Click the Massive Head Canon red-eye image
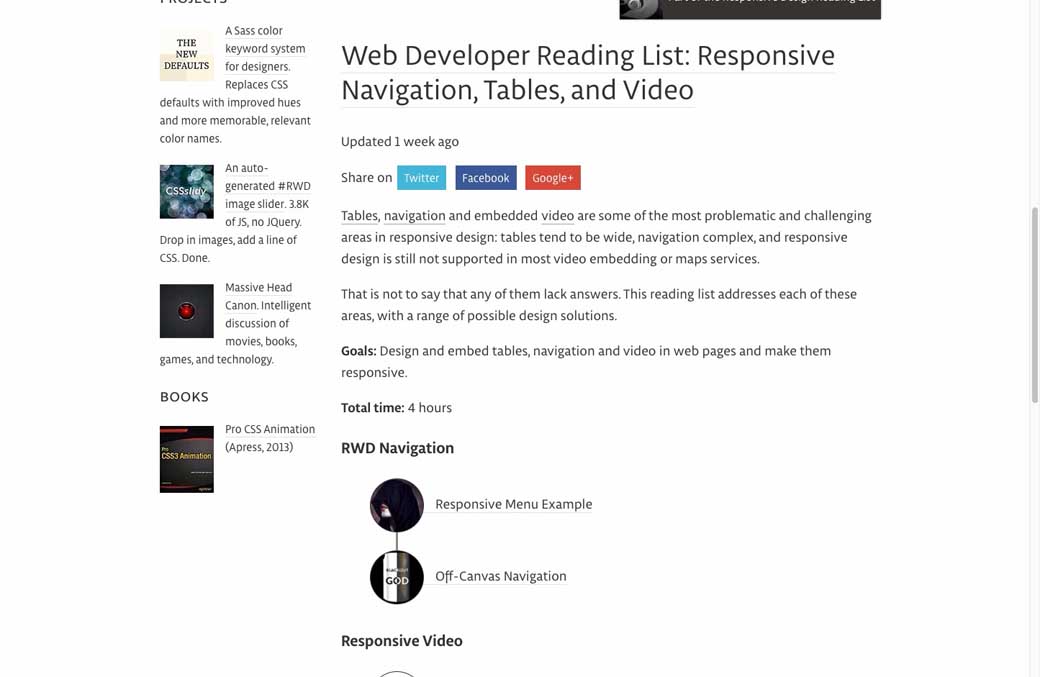Viewport: 1040px width, 677px height. 186,311
